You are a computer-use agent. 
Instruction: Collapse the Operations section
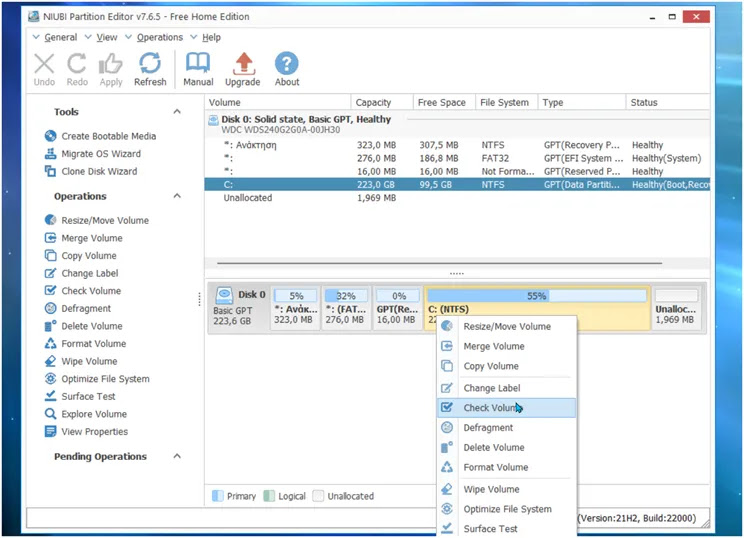(177, 196)
